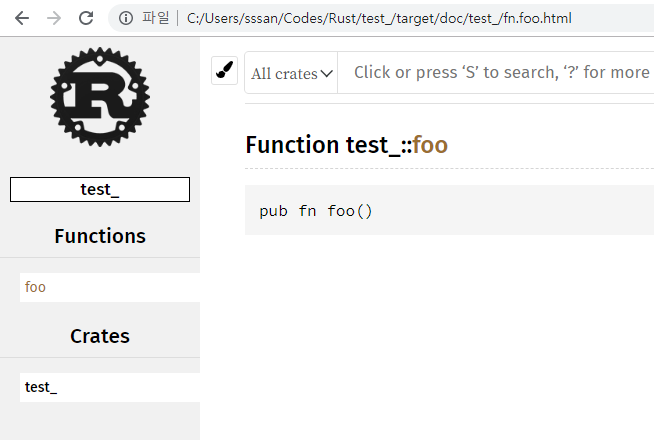This screenshot has width=654, height=440.
Task: Go back to the previous page
Action: pos(22,18)
